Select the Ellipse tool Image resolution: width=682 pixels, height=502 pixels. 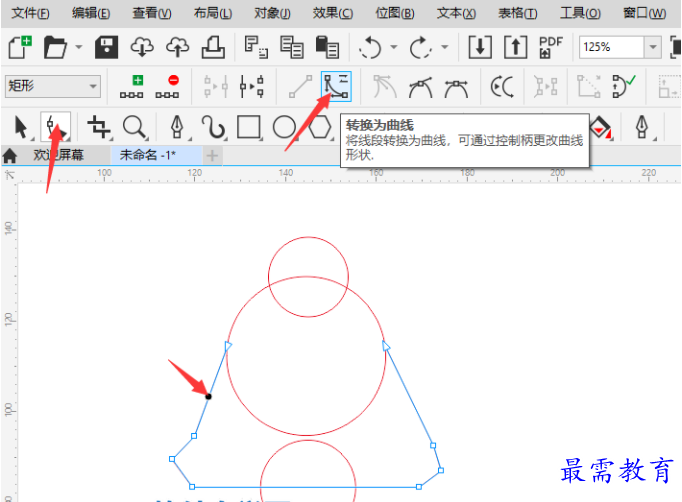(x=284, y=127)
